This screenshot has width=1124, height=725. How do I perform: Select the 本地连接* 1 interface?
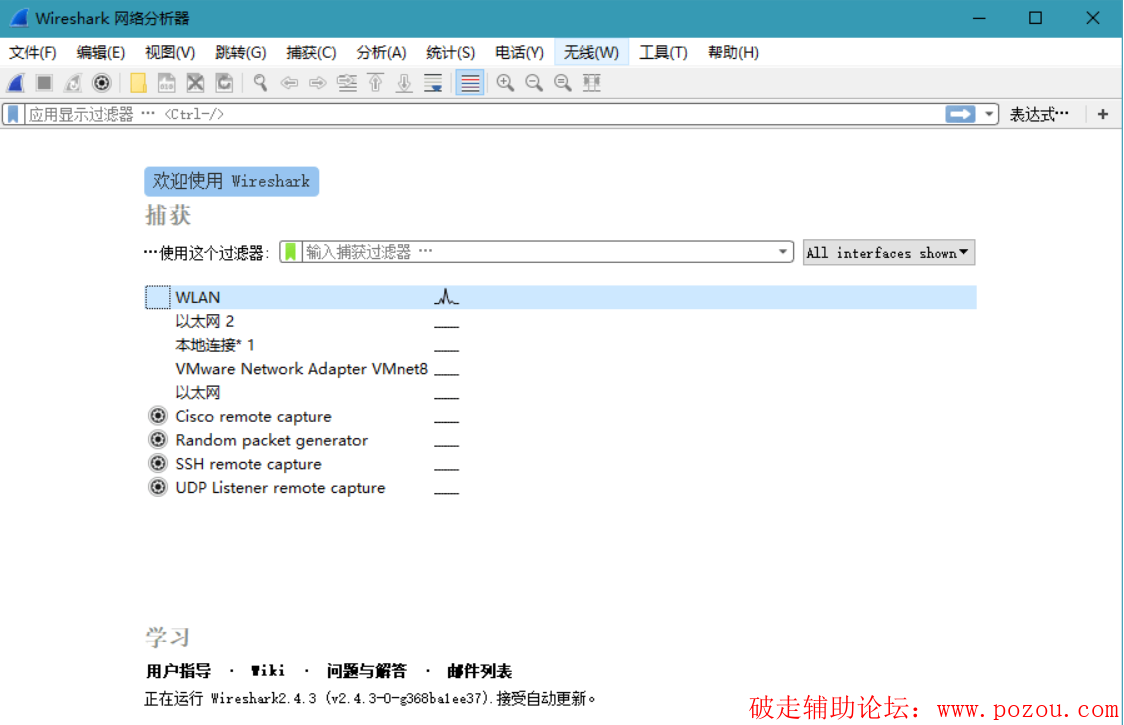point(561,345)
